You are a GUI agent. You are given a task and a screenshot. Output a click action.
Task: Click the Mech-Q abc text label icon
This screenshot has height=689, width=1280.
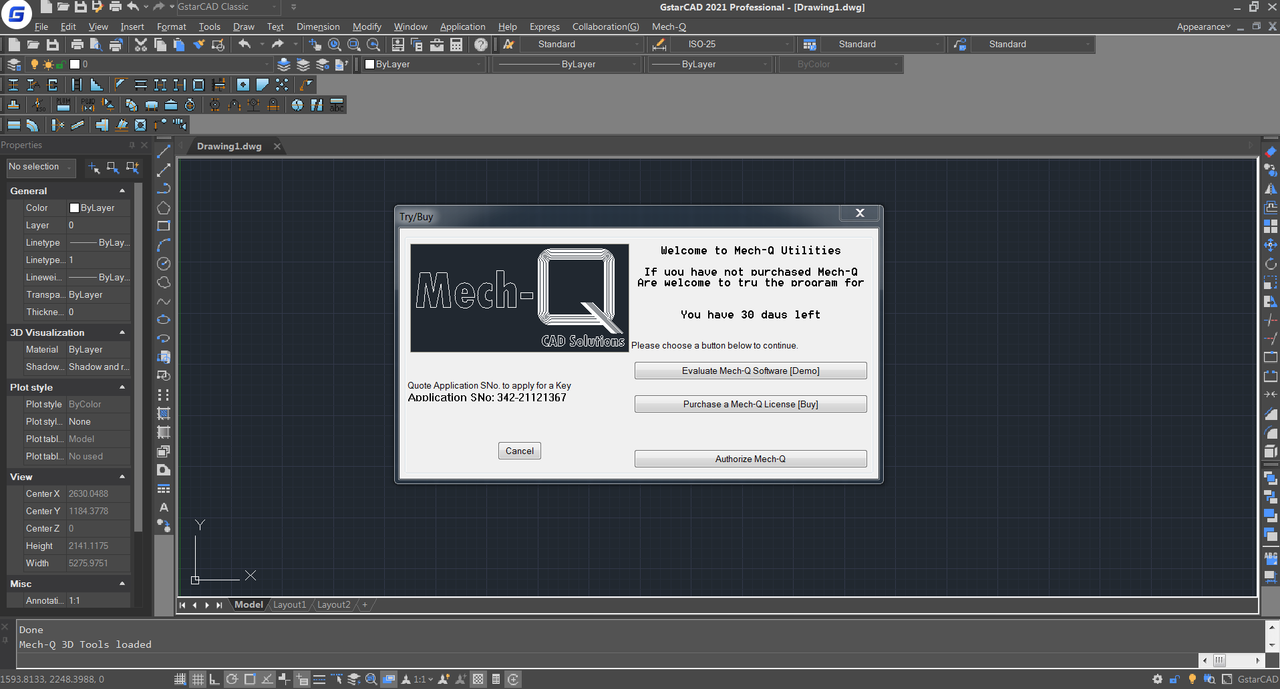pyautogui.click(x=337, y=104)
